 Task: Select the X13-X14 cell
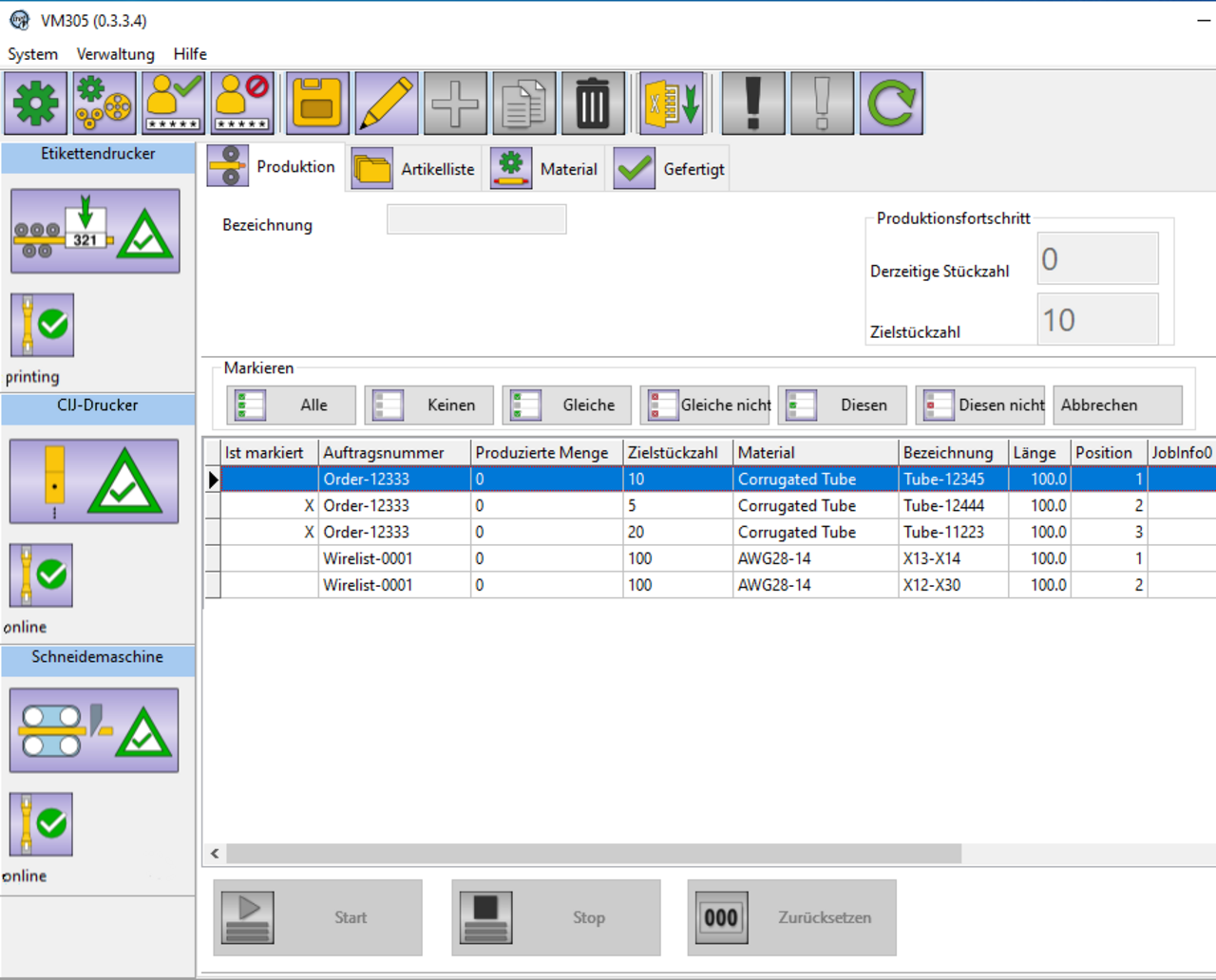(954, 559)
